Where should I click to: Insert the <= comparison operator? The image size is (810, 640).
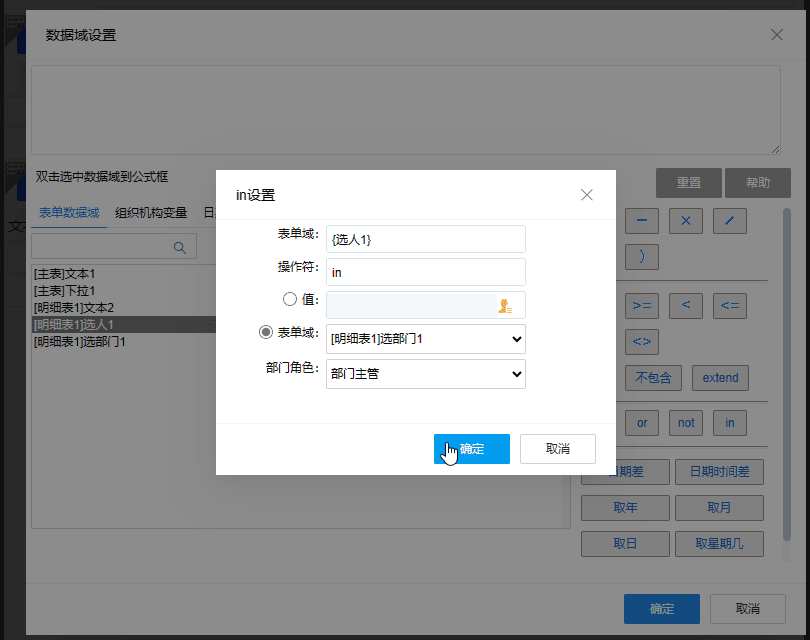pos(729,306)
